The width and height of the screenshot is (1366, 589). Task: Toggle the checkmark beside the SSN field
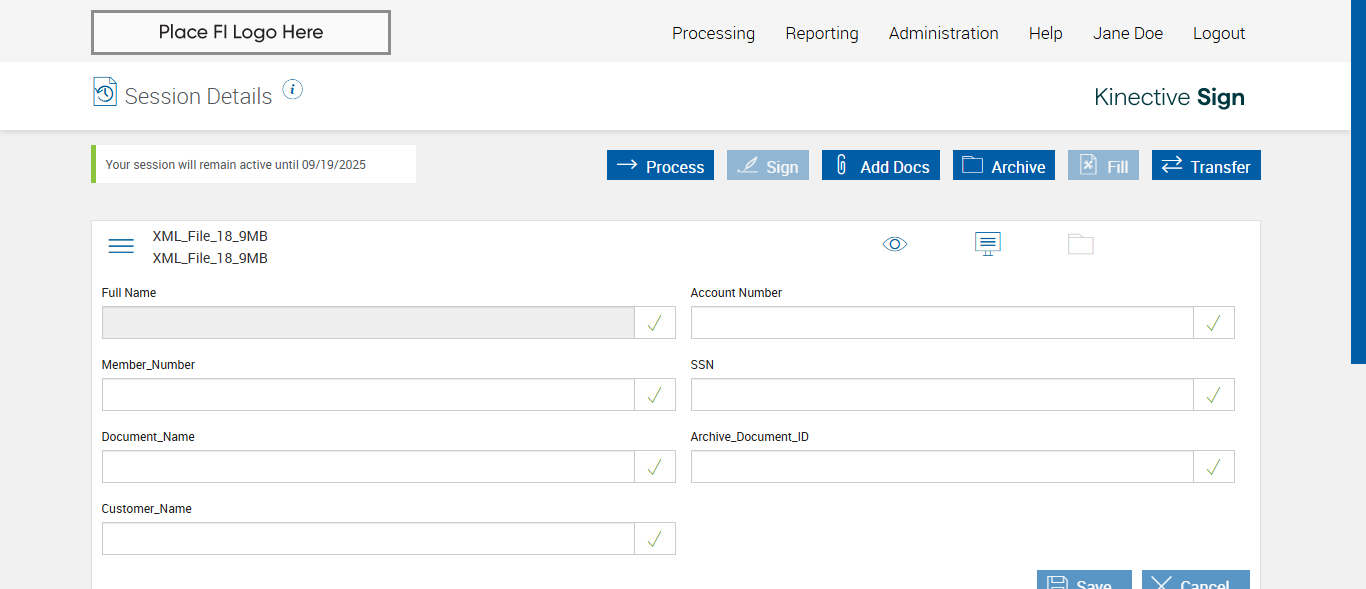tap(1214, 395)
